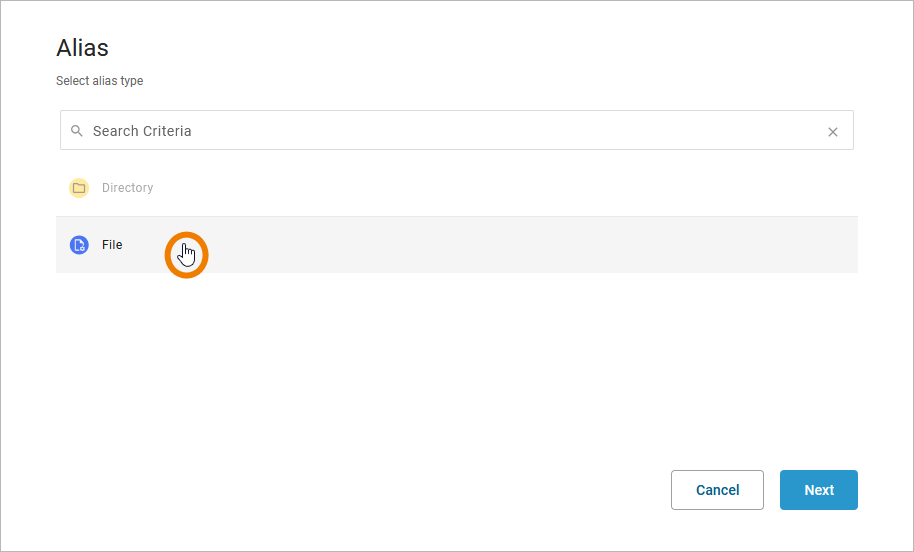Click the "Select alias type" subtitle
This screenshot has height=552, width=914.
99,81
